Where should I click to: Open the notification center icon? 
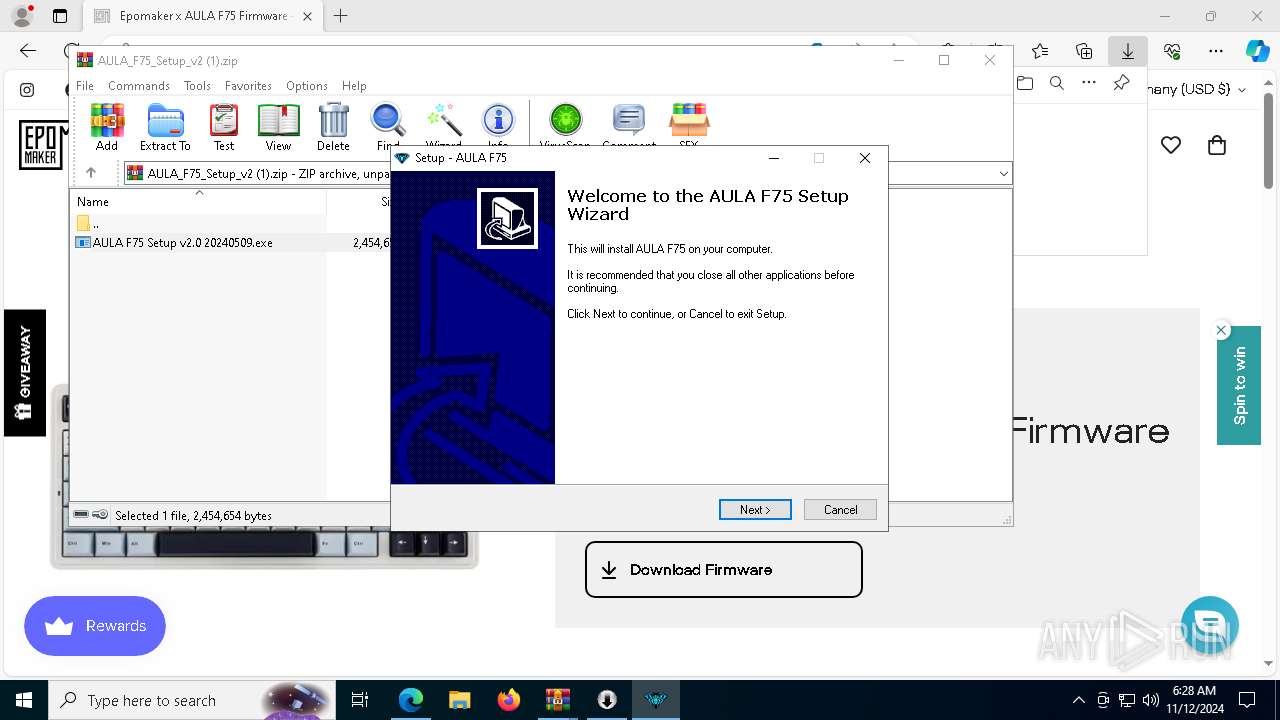coord(1247,700)
